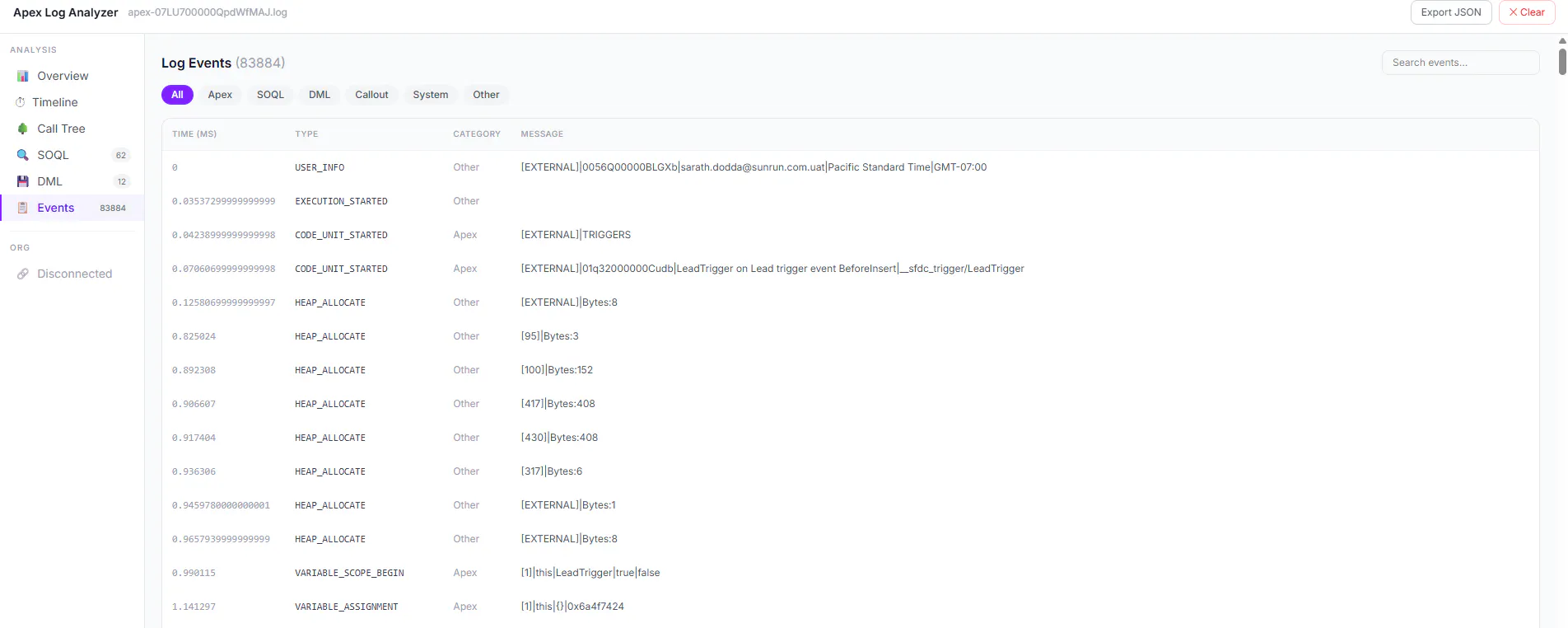
Task: Click the page vertical scrollbar thumb
Action: point(1562,60)
